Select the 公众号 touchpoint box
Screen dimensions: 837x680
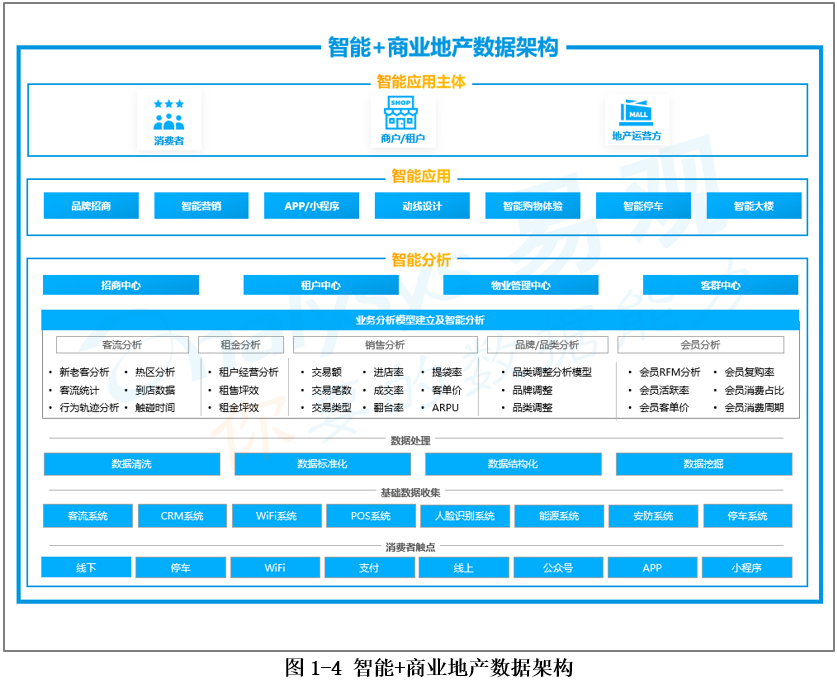click(x=558, y=568)
